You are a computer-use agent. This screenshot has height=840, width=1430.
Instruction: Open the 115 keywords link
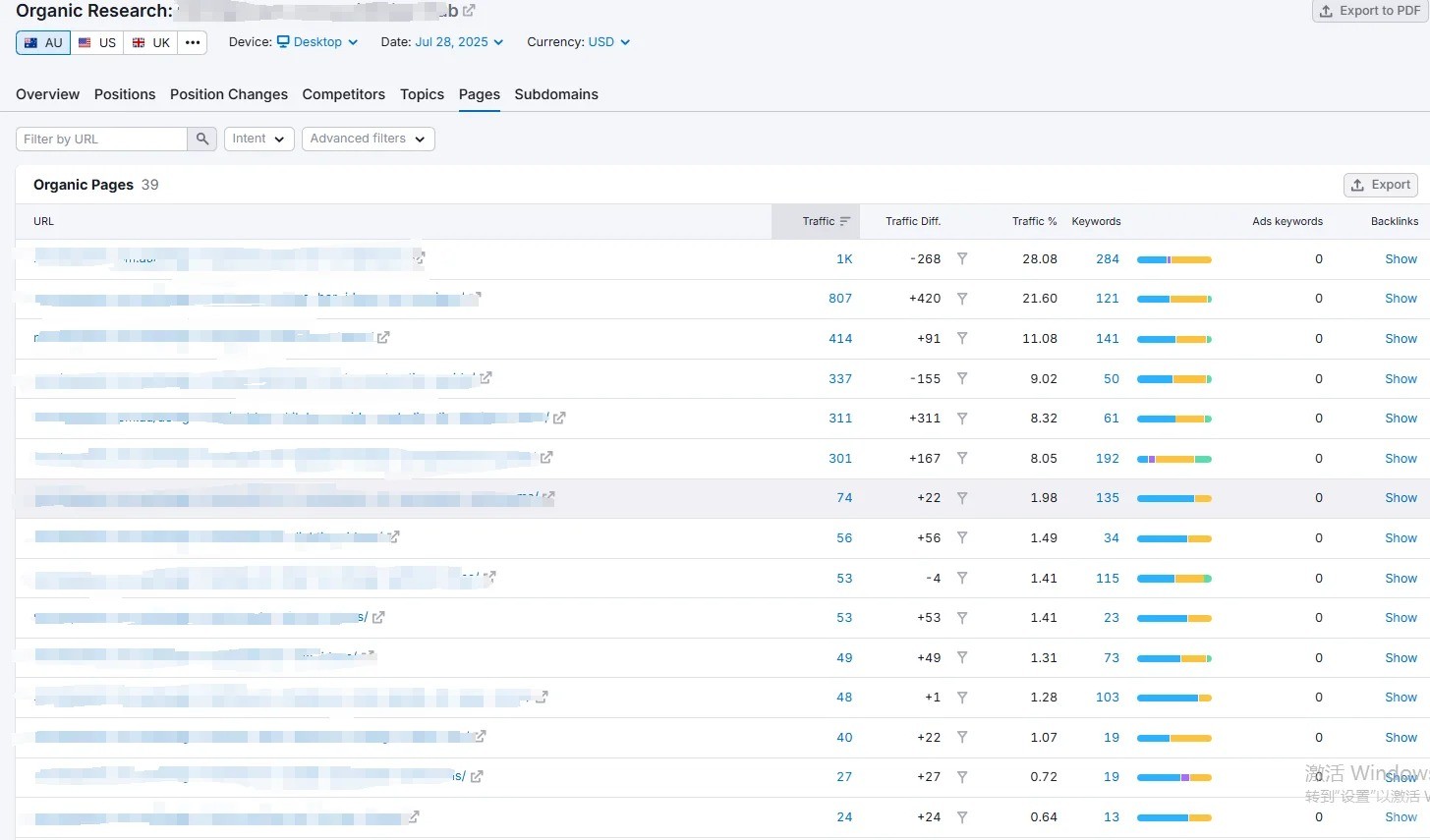1108,579
